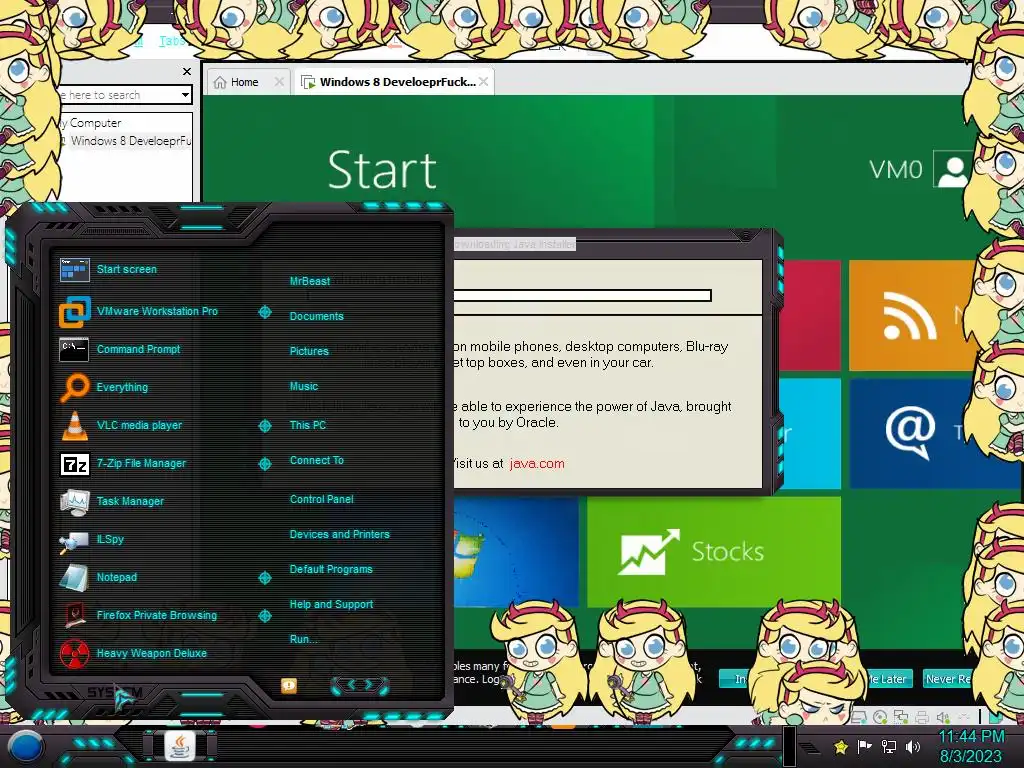Image resolution: width=1024 pixels, height=768 pixels.
Task: Click the taskbar clock showing 11:44 PM
Action: [x=971, y=737]
